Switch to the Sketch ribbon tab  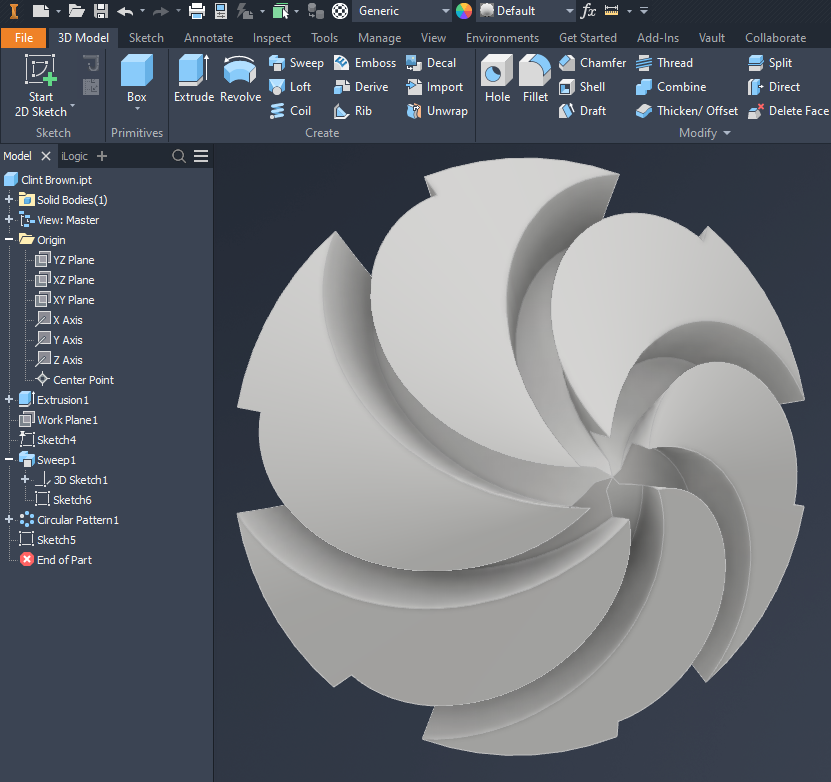(x=146, y=38)
